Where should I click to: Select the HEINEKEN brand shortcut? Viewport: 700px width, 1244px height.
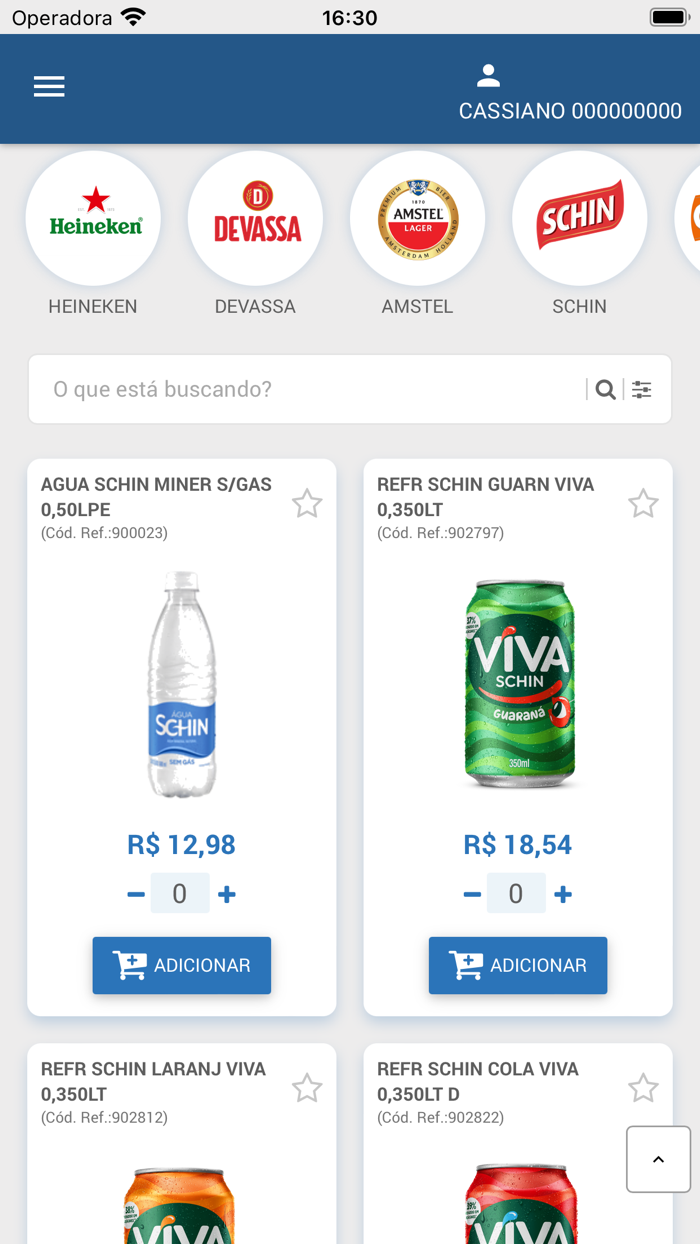click(x=93, y=217)
